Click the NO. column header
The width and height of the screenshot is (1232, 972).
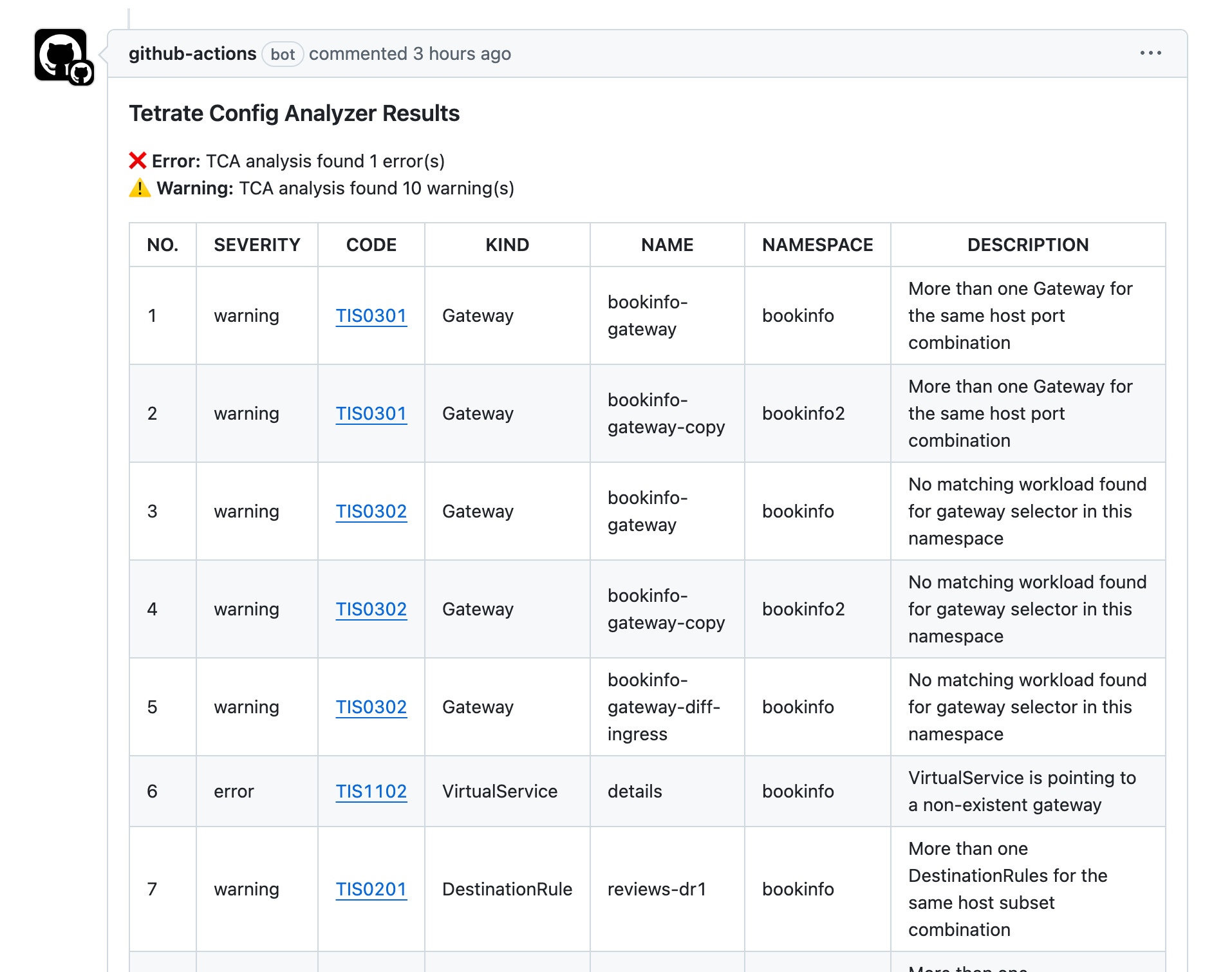pyautogui.click(x=163, y=245)
